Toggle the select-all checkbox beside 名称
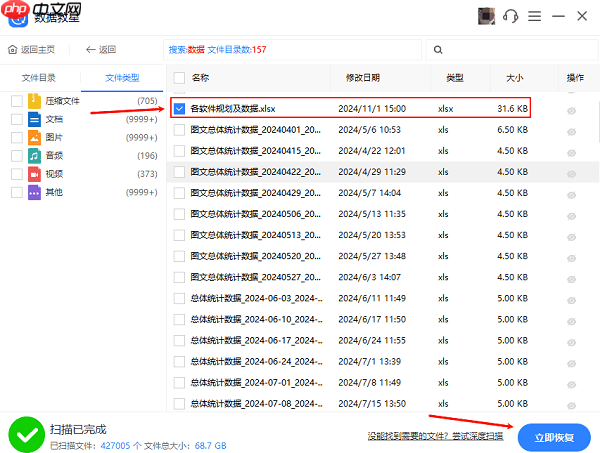Screen dimensions: 600x453 pos(179,78)
